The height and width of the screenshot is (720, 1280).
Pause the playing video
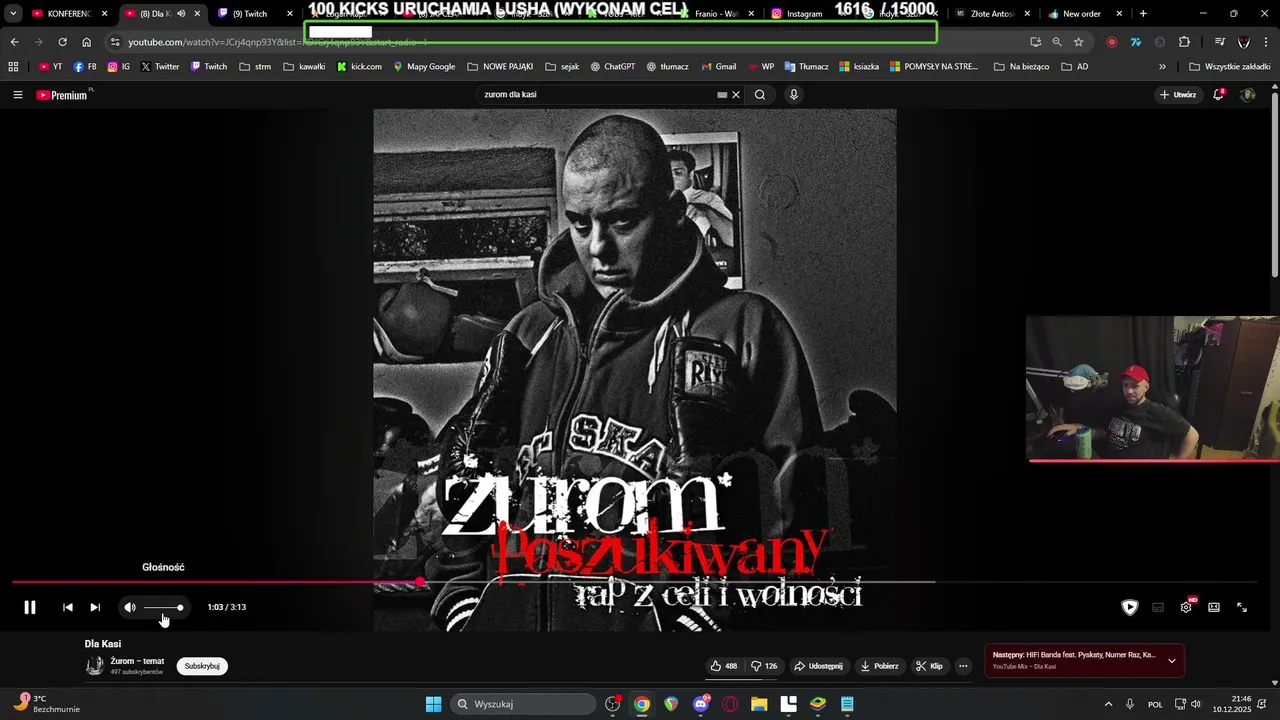click(x=30, y=607)
